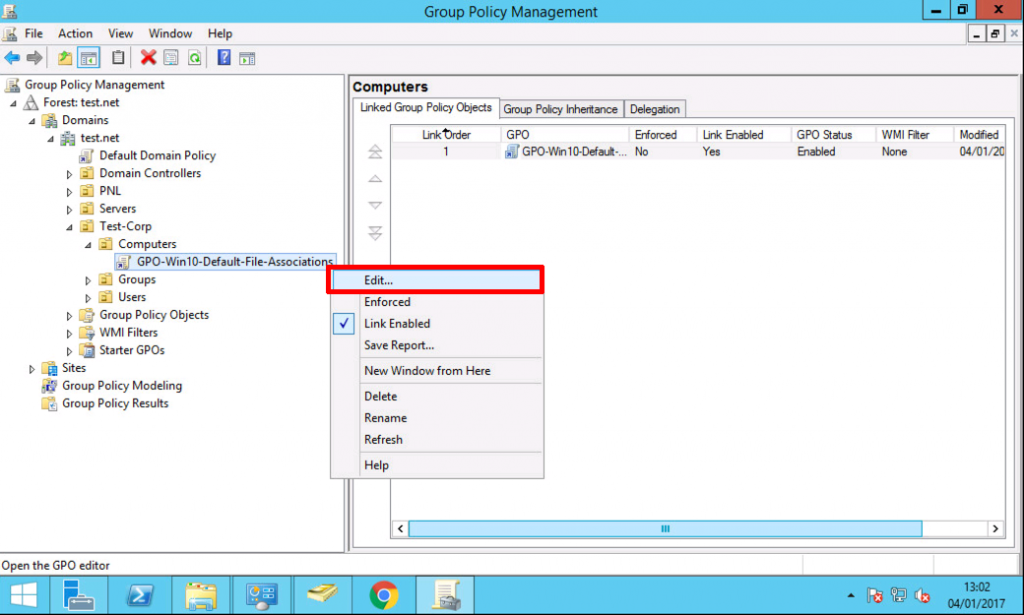Viewport: 1024px width, 615px height.
Task: Toggle Enforced in the context menu
Action: click(x=387, y=302)
